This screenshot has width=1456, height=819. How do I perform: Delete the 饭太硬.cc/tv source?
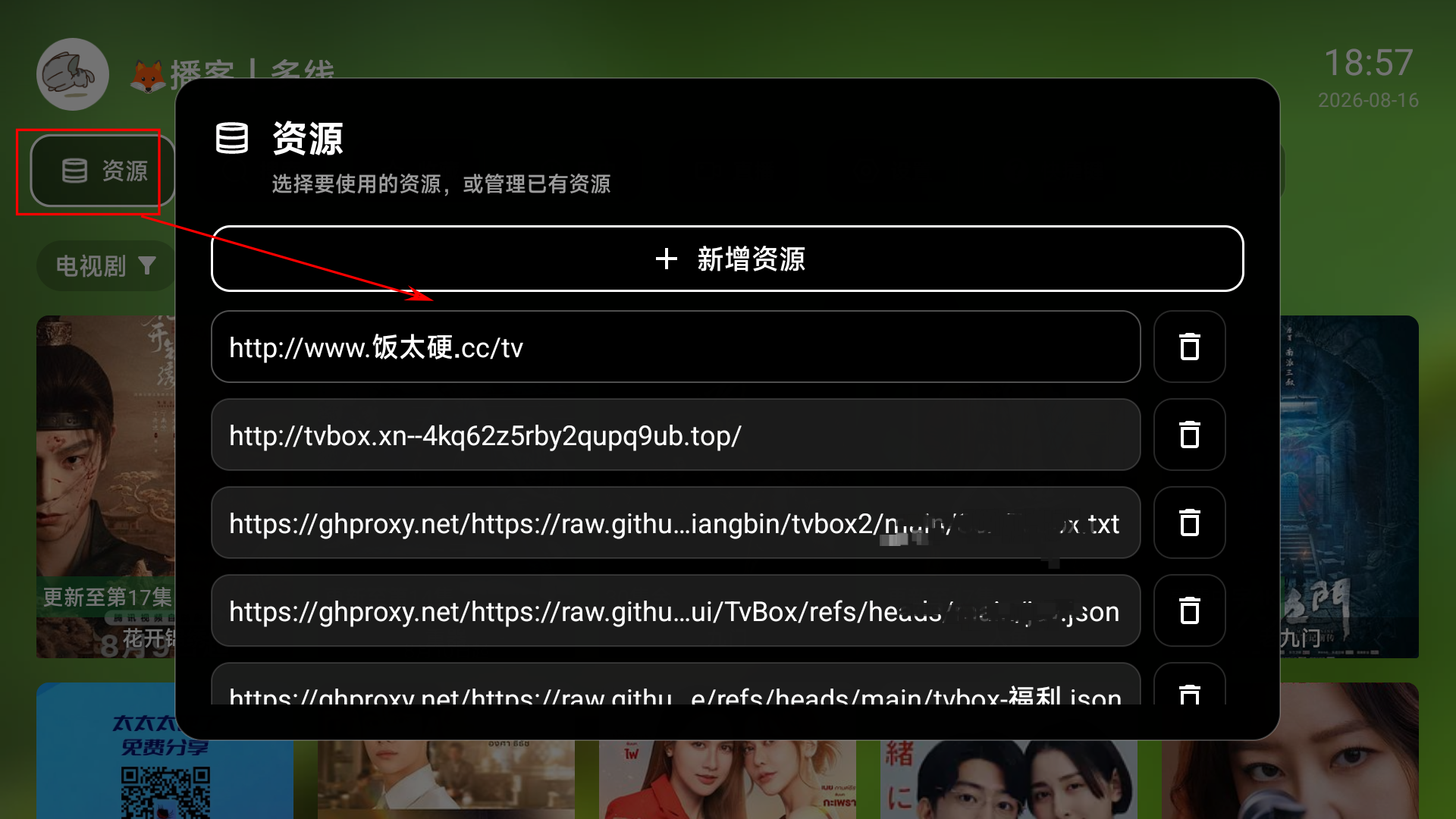[x=1189, y=347]
